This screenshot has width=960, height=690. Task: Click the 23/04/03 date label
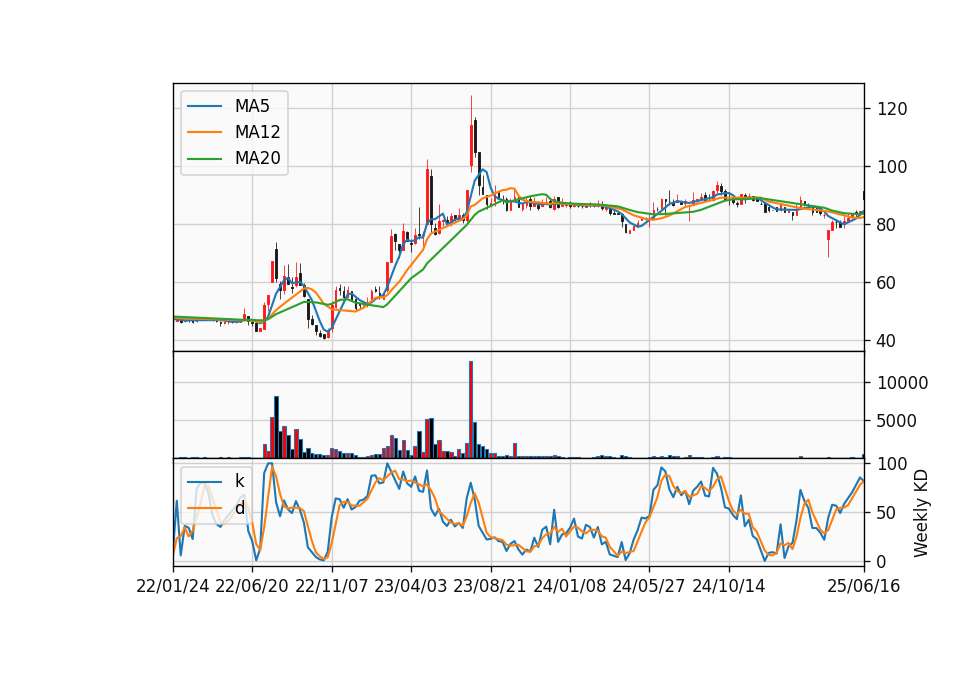pyautogui.click(x=411, y=587)
